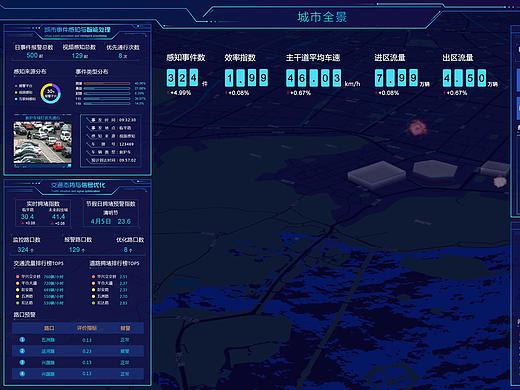The height and width of the screenshot is (390, 520).
Task: Click the circled number 1 in the 路口预警 table
Action: coord(22,339)
